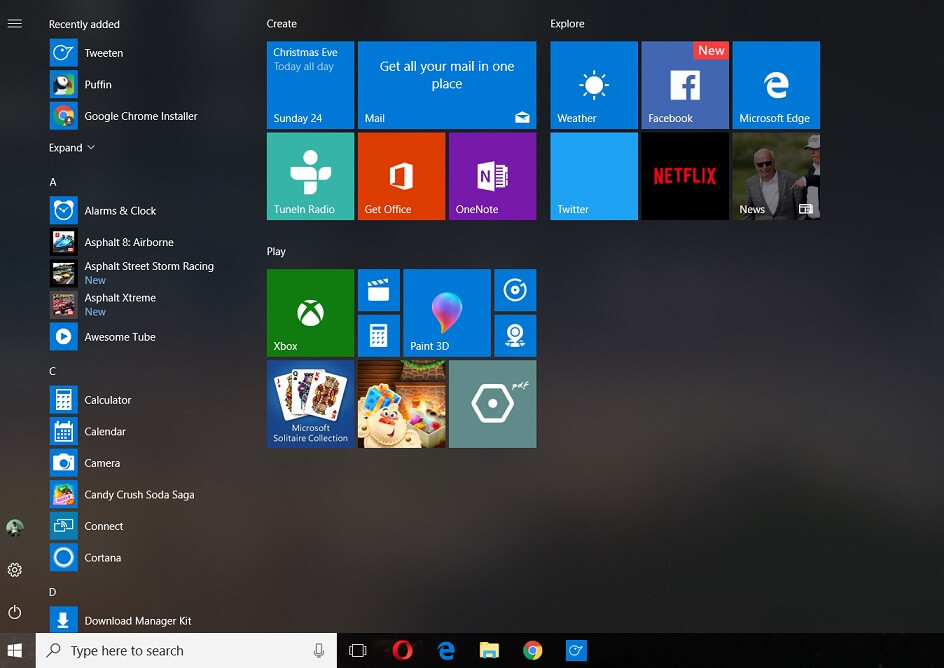The height and width of the screenshot is (668, 944).
Task: Open the News tile
Action: click(x=776, y=176)
